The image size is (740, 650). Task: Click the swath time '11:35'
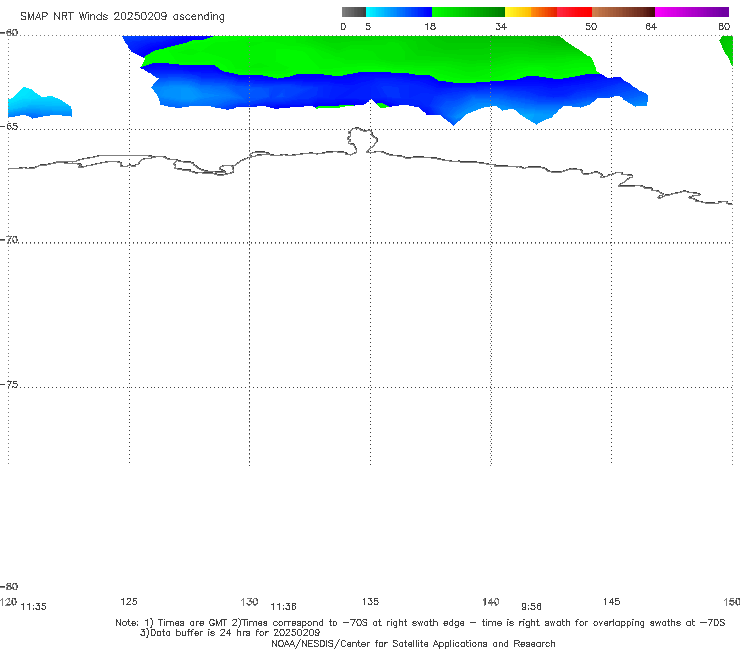click(x=34, y=607)
